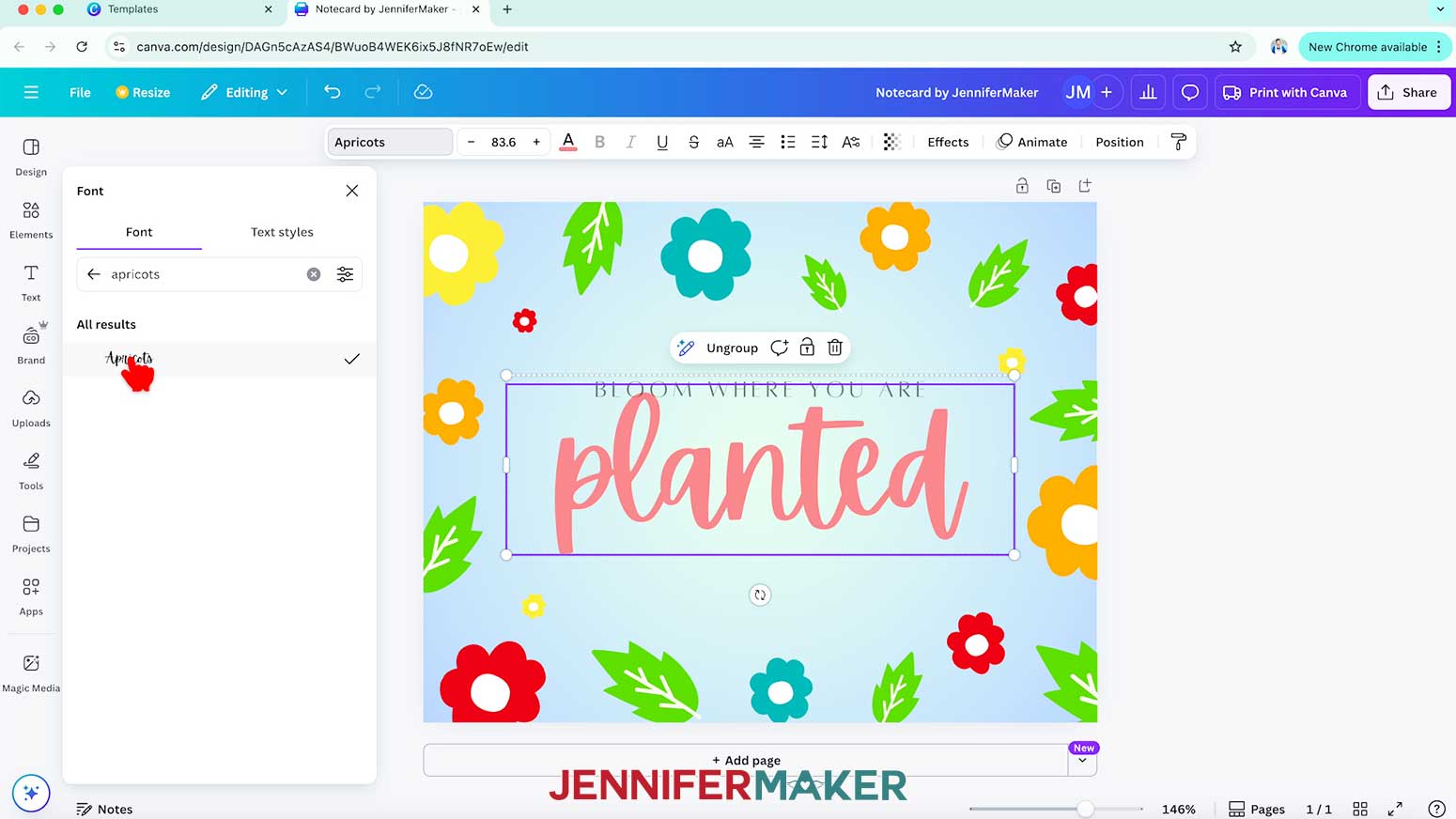Image resolution: width=1456 pixels, height=819 pixels.
Task: Switch to the Font tab
Action: [139, 232]
